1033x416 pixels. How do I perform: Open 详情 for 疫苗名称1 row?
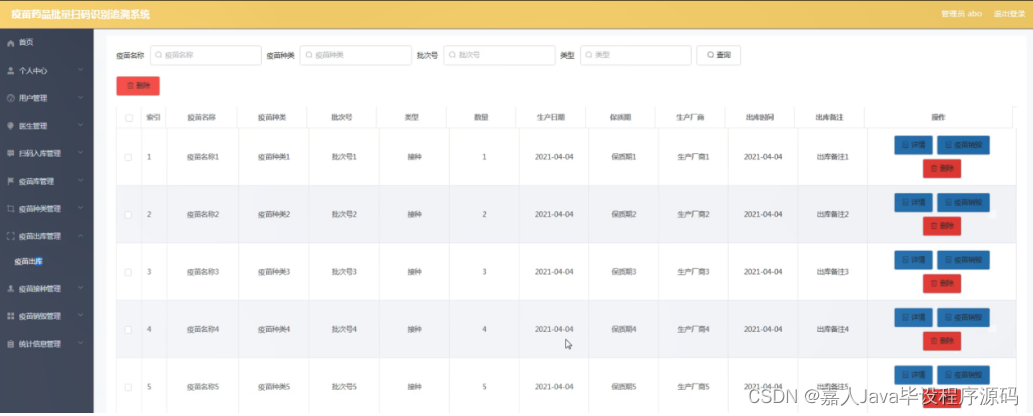click(x=913, y=145)
